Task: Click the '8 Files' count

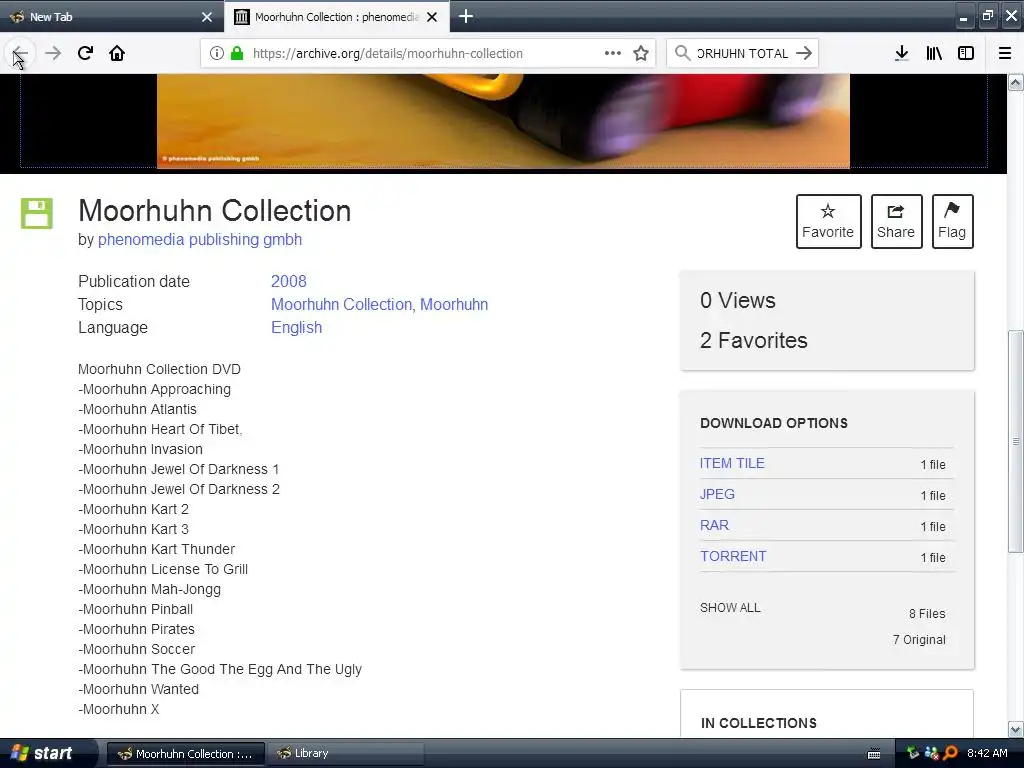Action: 927,614
